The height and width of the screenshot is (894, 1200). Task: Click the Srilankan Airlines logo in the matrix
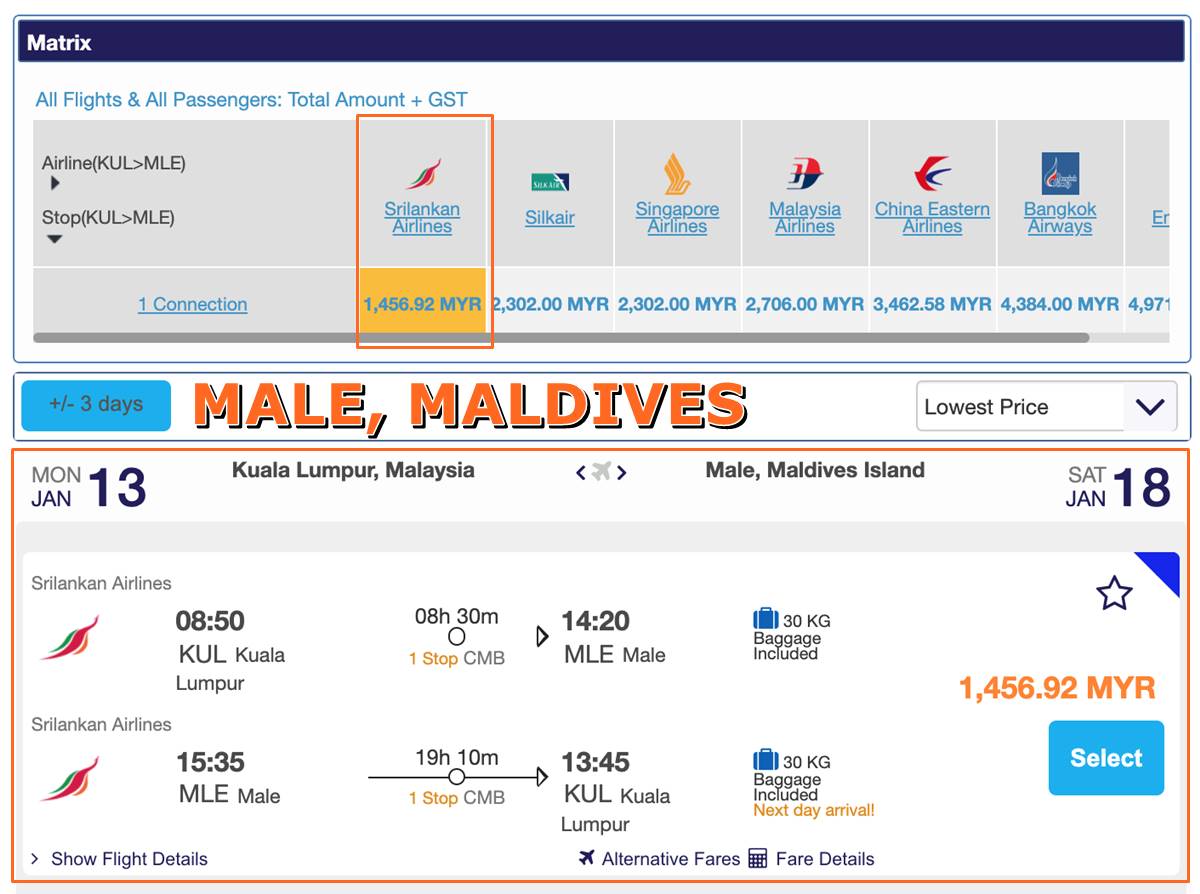(x=423, y=173)
